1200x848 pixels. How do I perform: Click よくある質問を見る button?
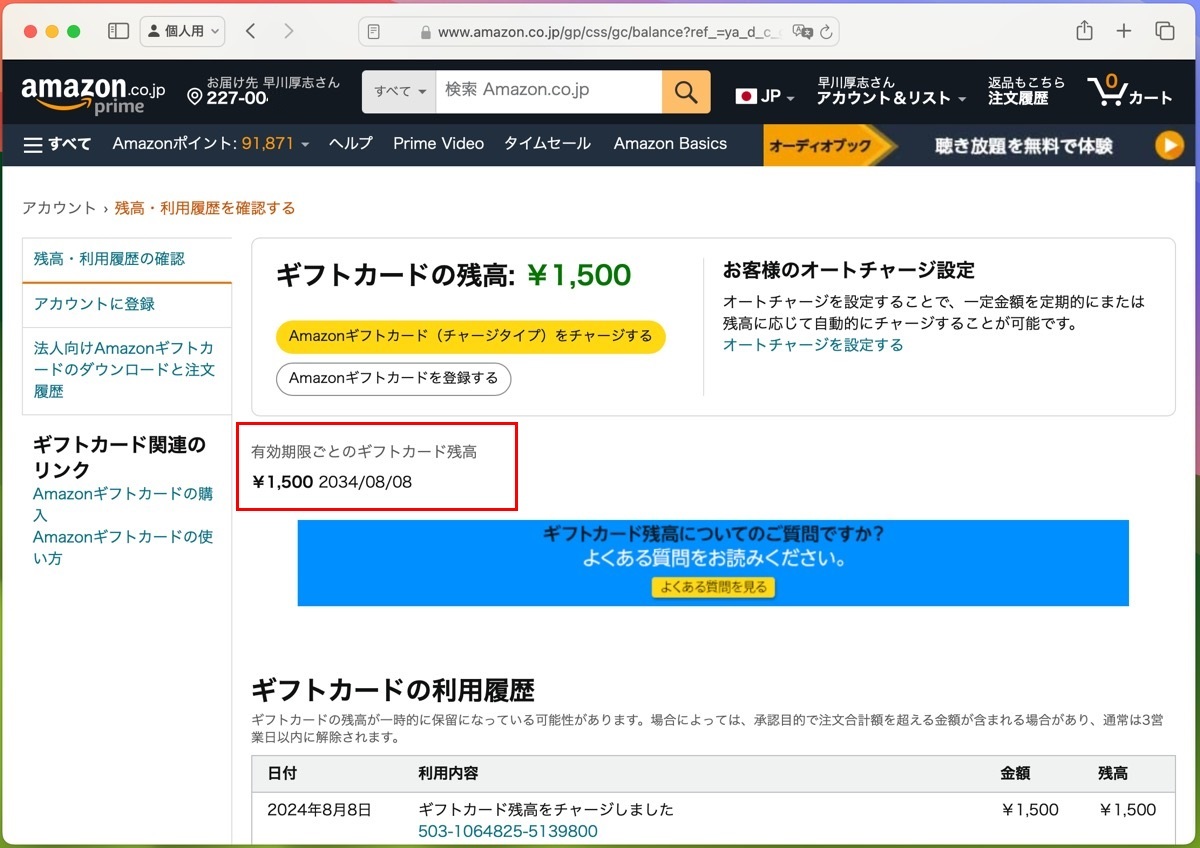pyautogui.click(x=713, y=587)
